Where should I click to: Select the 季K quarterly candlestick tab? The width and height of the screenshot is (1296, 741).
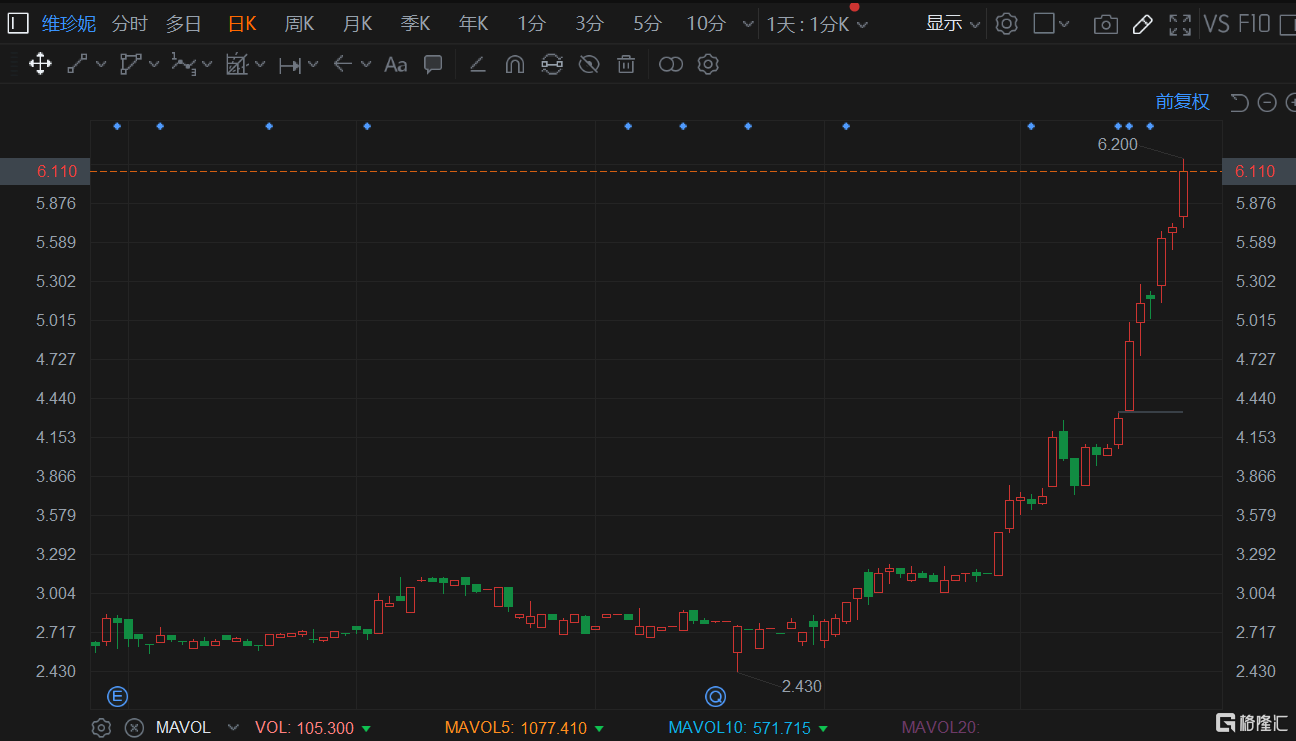click(x=416, y=24)
